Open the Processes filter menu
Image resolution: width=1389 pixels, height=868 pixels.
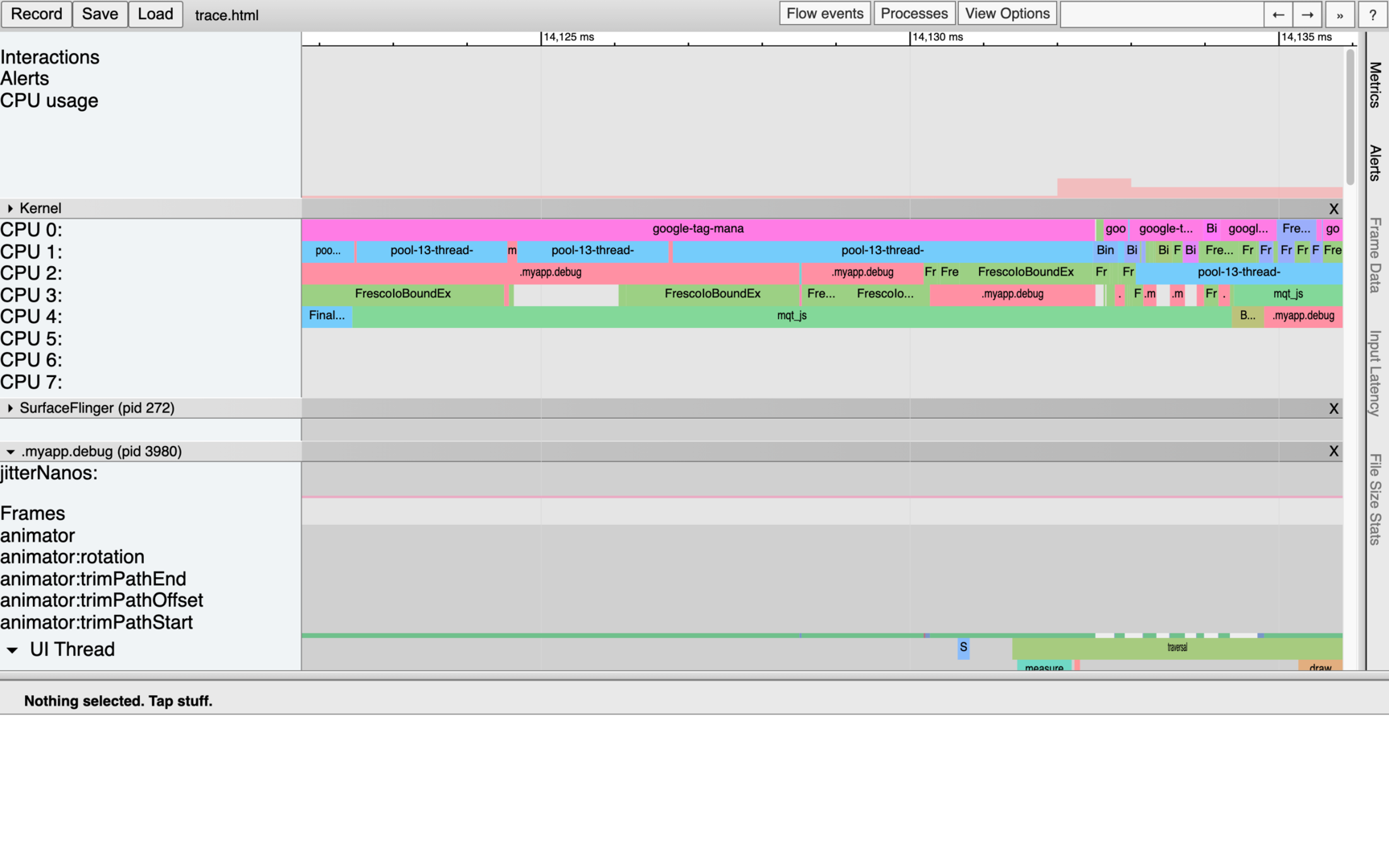[x=914, y=14]
